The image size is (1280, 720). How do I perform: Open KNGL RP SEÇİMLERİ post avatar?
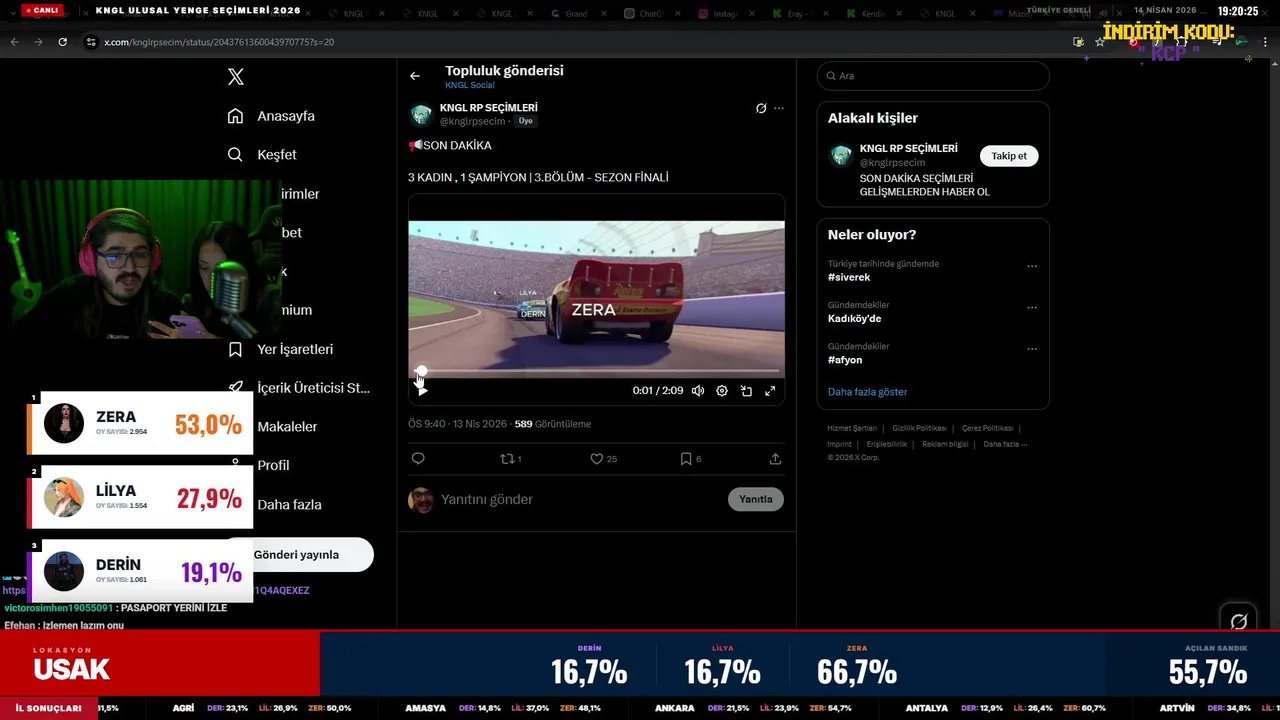[x=421, y=114]
